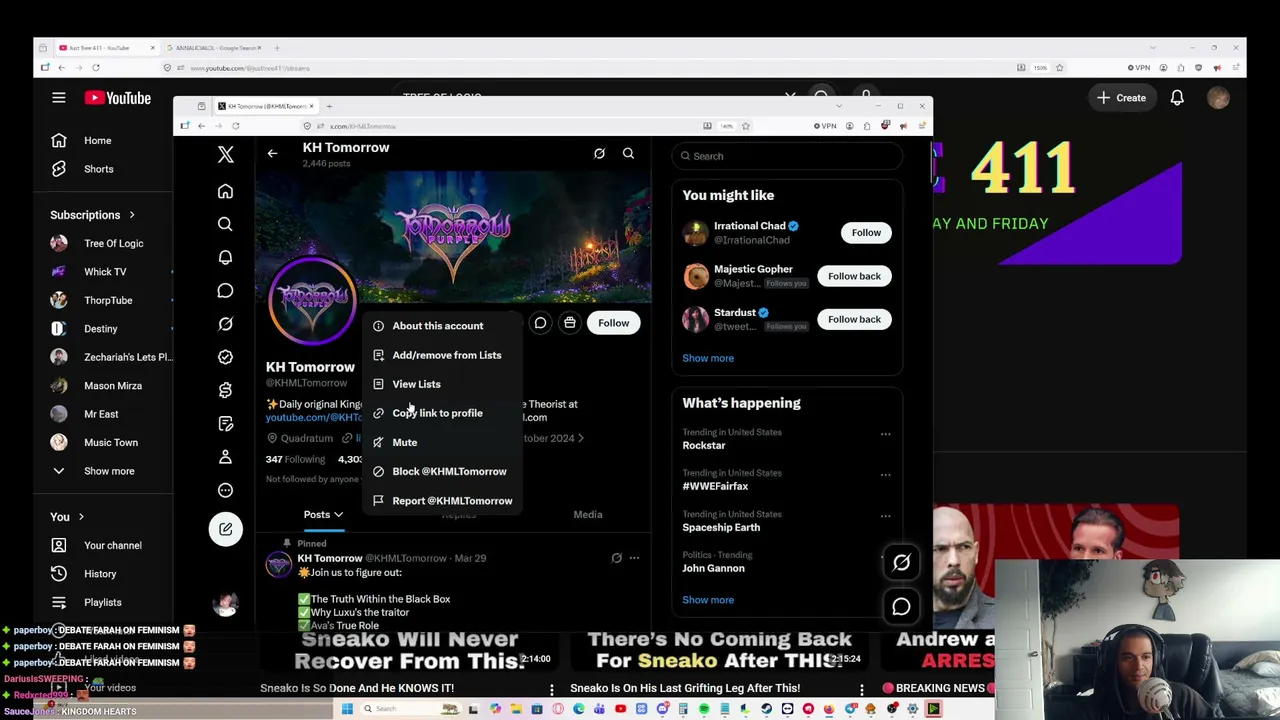Open the account avatar in X sidebar
Viewport: 1280px width, 720px height.
click(226, 603)
